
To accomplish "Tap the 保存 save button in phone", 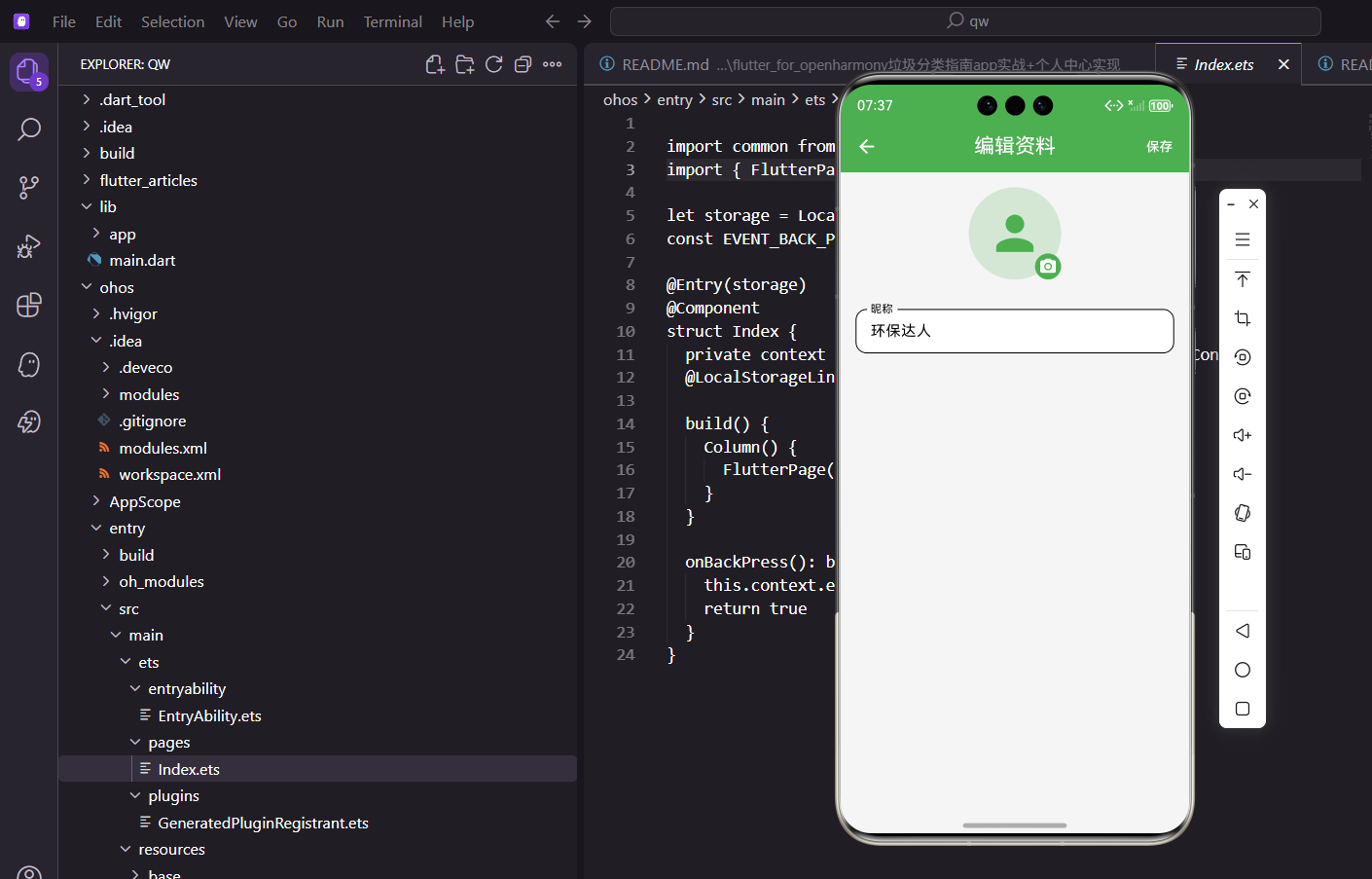I will [1159, 146].
